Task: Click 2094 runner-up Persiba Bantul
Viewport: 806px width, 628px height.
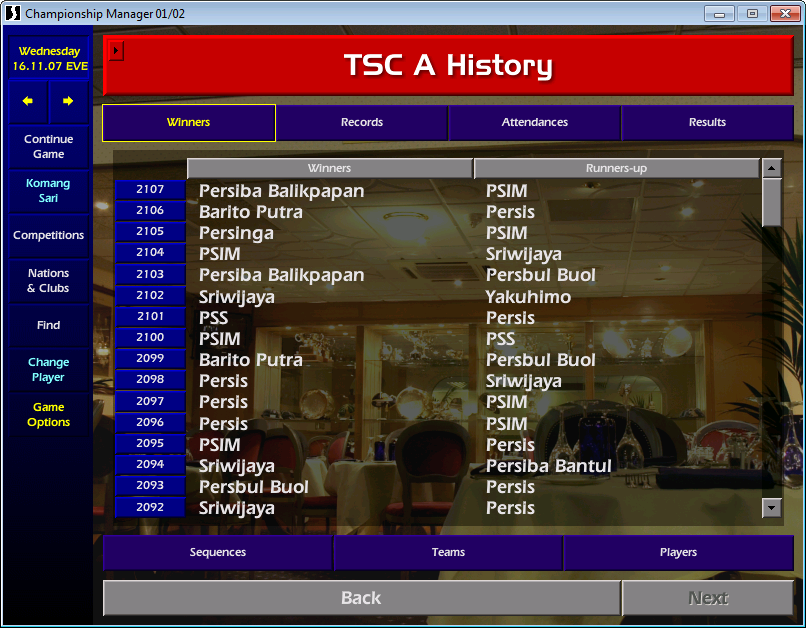Action: tap(549, 466)
